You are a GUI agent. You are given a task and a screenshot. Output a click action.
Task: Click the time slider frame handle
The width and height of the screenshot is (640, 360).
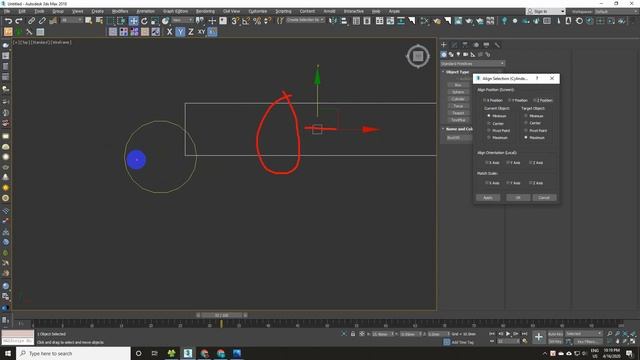coord(222,316)
